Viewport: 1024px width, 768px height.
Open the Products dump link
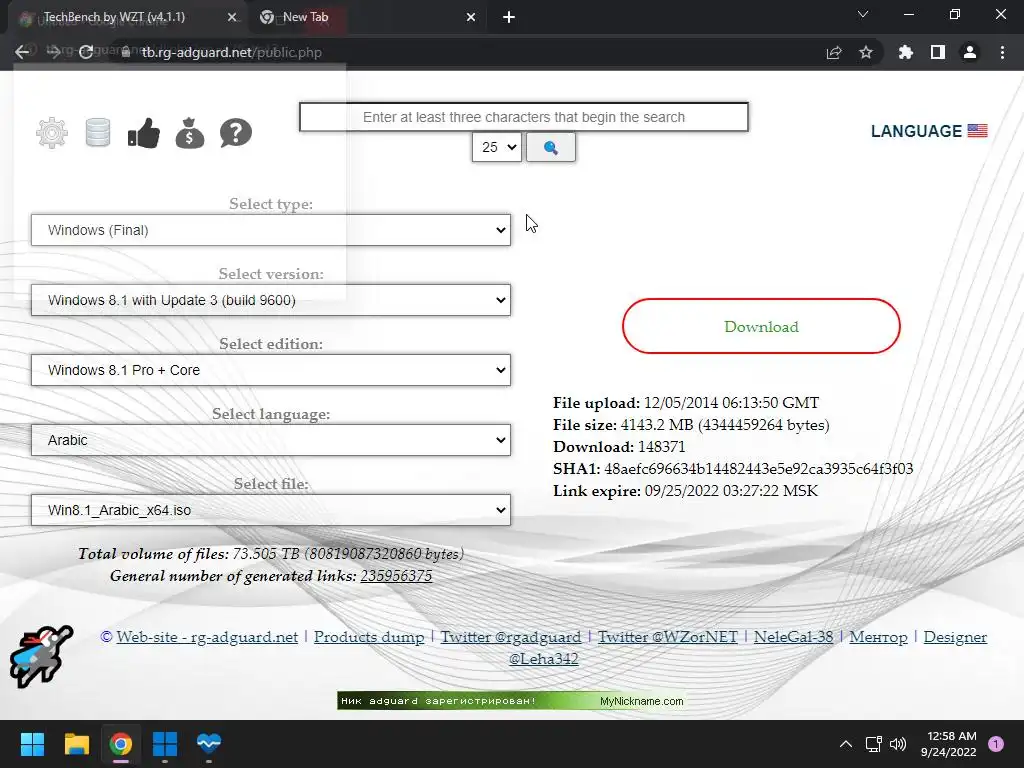point(369,637)
